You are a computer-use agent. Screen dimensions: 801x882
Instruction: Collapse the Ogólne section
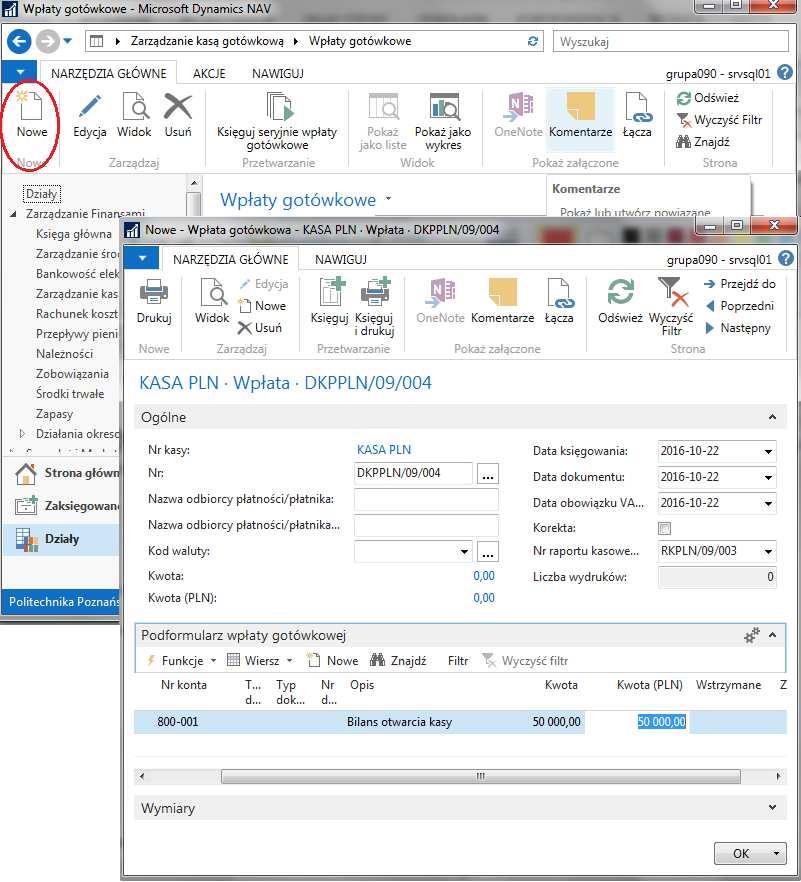(x=772, y=417)
